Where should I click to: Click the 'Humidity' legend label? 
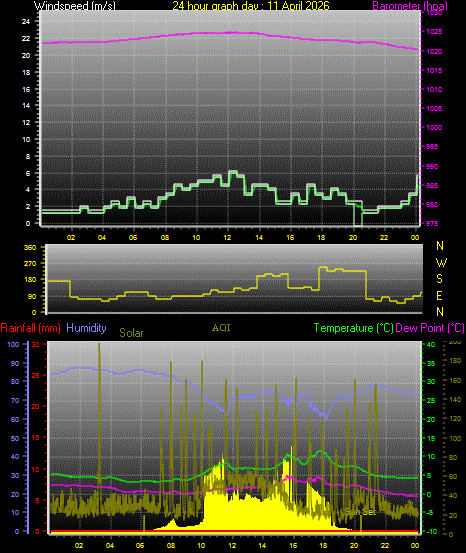pyautogui.click(x=86, y=328)
